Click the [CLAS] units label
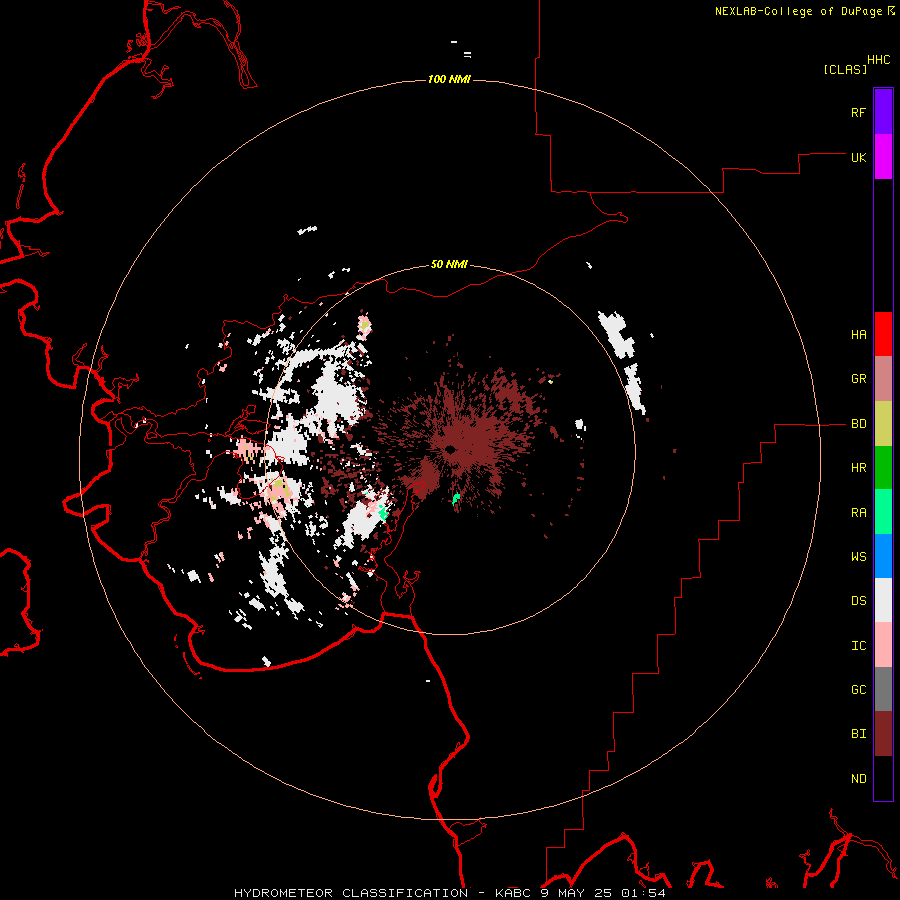900x900 pixels. point(845,69)
